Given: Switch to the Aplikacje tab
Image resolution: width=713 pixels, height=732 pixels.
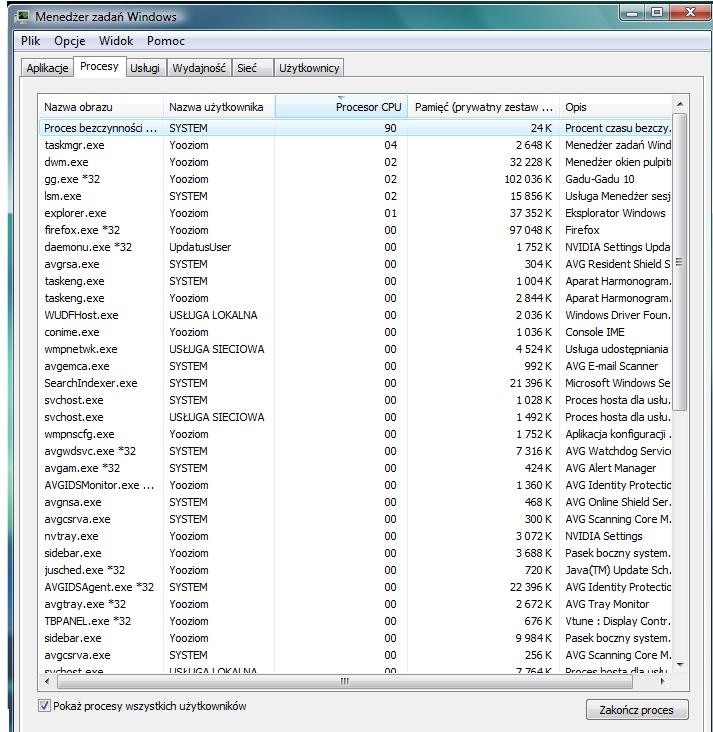Looking at the screenshot, I should pos(47,68).
